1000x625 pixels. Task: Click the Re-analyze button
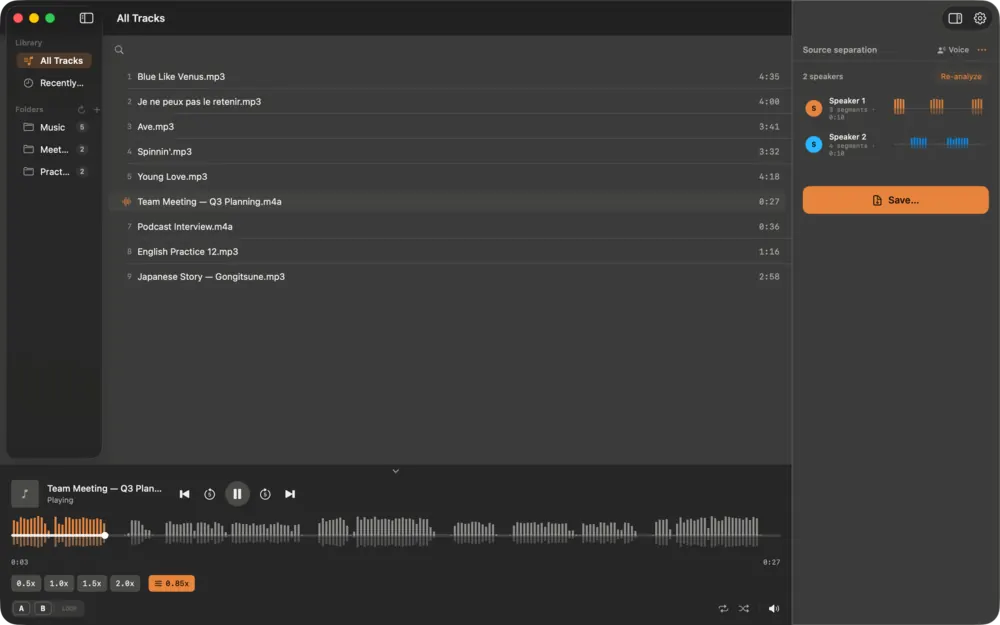click(961, 77)
